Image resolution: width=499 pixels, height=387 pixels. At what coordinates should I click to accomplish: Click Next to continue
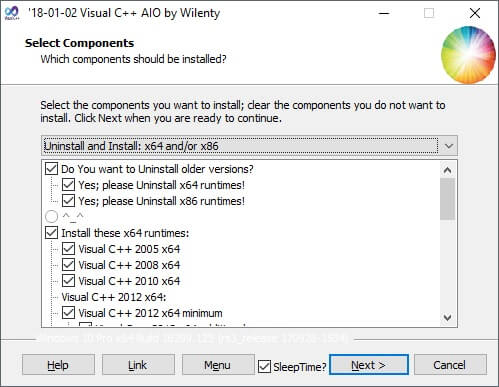coord(369,365)
